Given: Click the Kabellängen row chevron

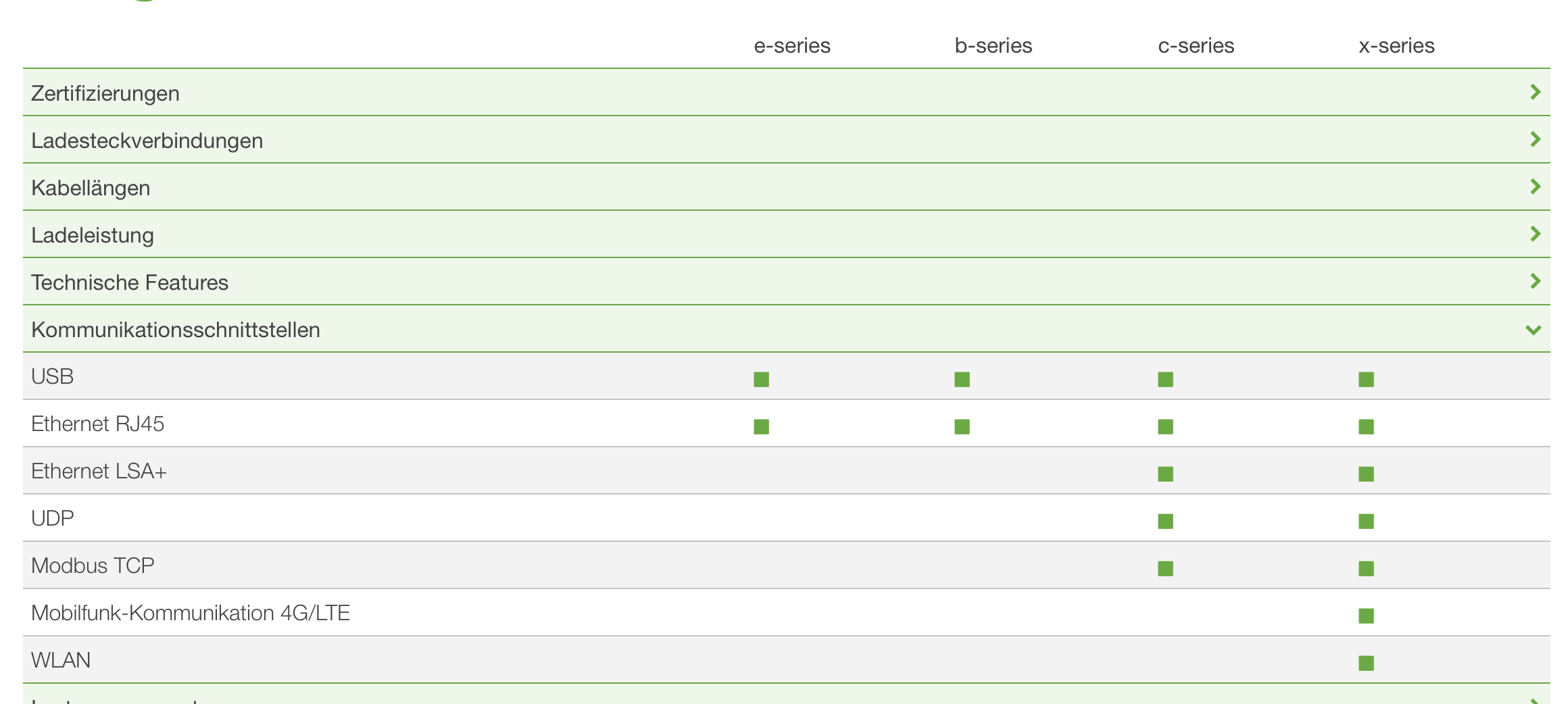Looking at the screenshot, I should click(1535, 186).
